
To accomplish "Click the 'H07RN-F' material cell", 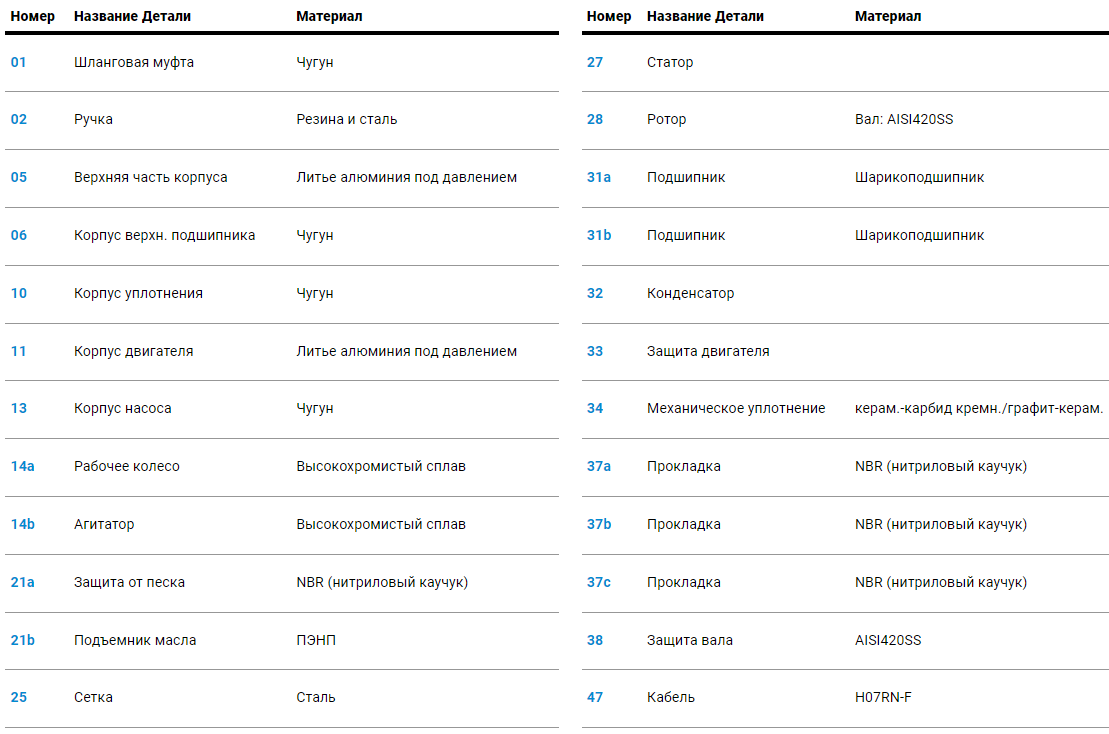I will pos(883,697).
